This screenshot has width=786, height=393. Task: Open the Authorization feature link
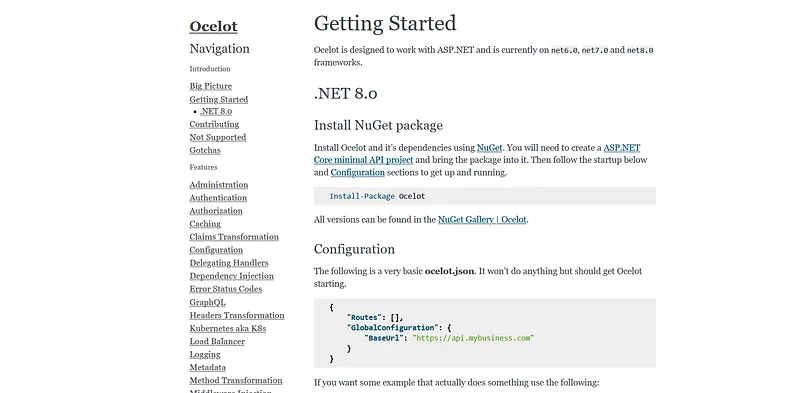tap(216, 211)
